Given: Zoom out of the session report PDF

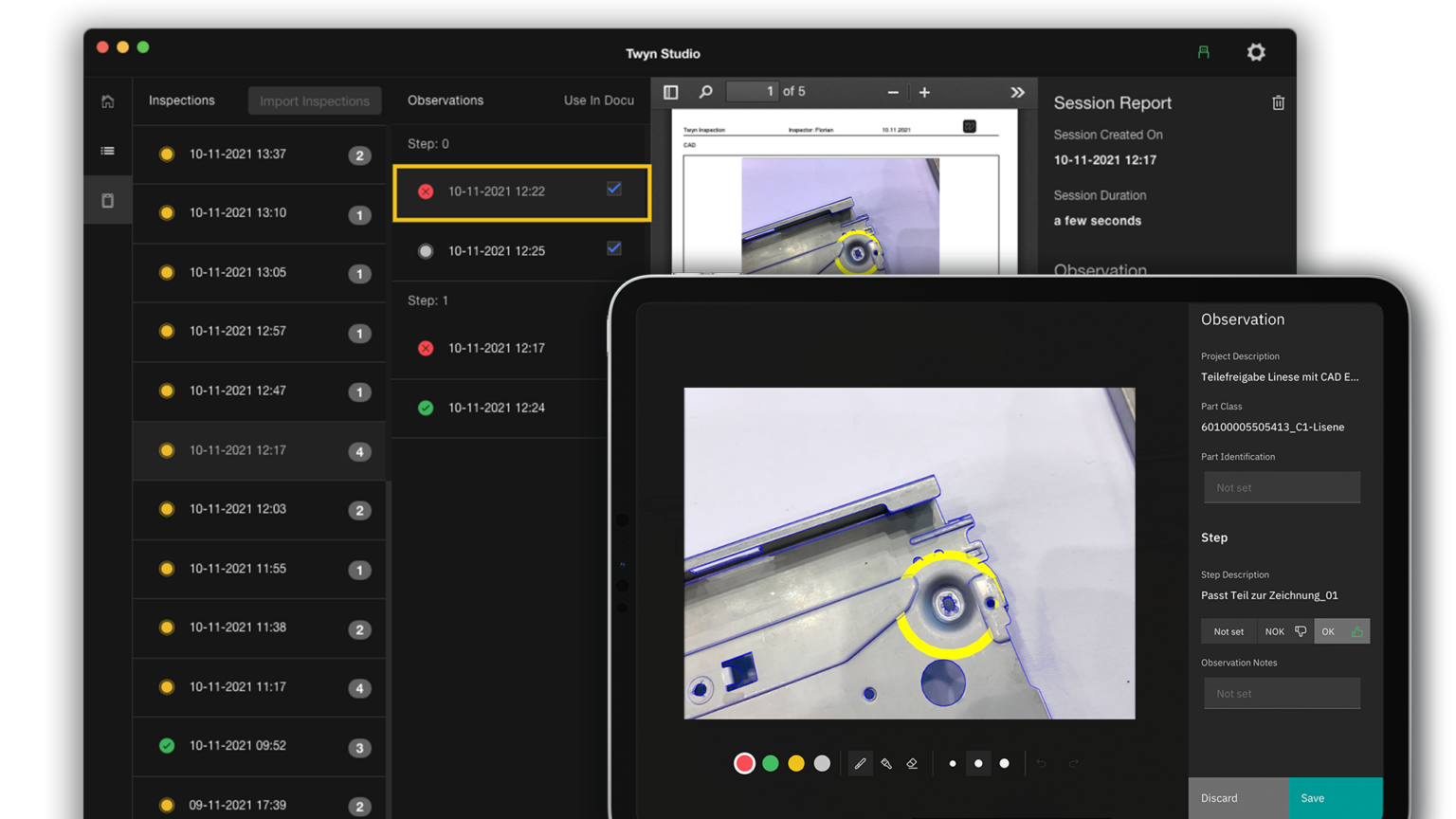Looking at the screenshot, I should click(892, 92).
